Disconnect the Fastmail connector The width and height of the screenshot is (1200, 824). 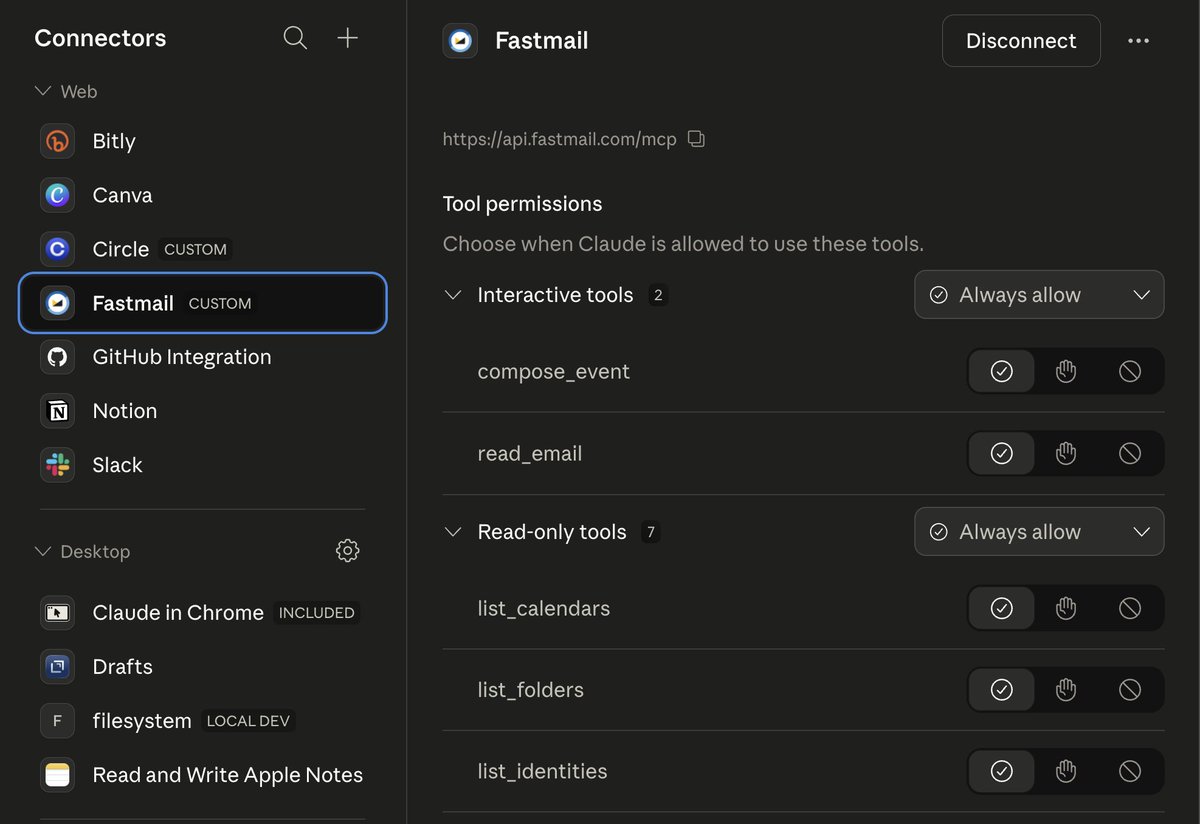pyautogui.click(x=1021, y=41)
